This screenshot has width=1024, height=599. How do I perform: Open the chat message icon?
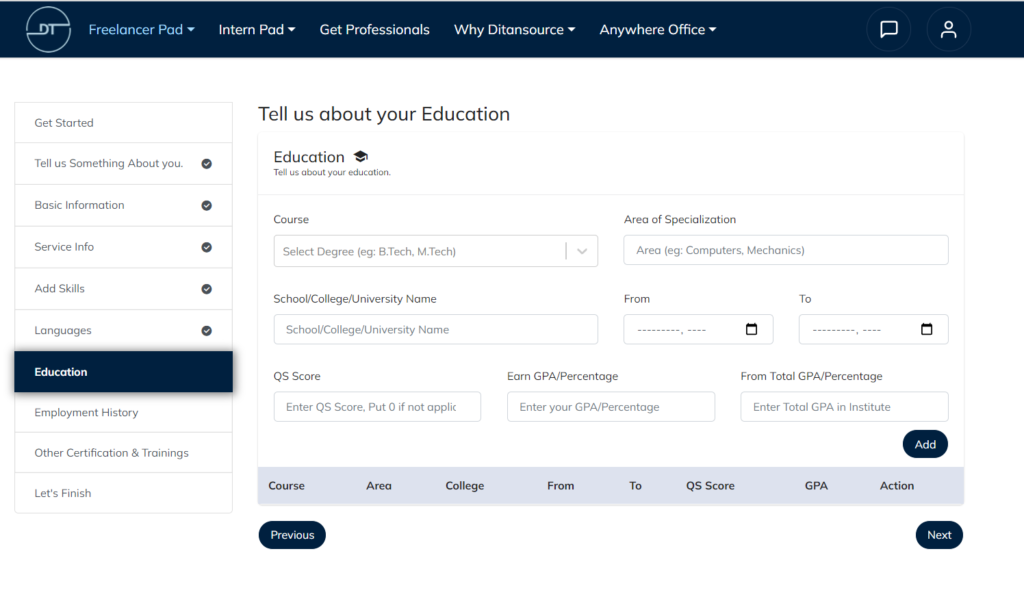pos(889,29)
